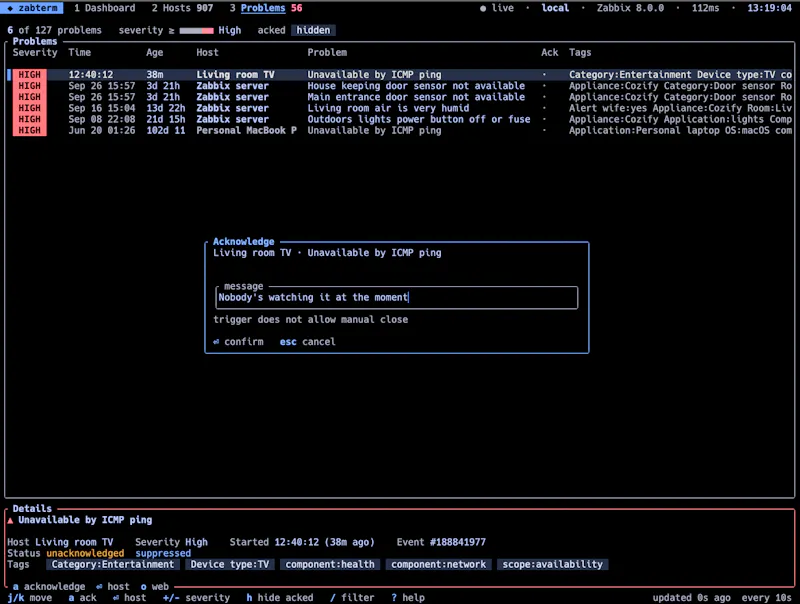Click the hide acked hint
This screenshot has height=604, width=800.
(x=280, y=598)
